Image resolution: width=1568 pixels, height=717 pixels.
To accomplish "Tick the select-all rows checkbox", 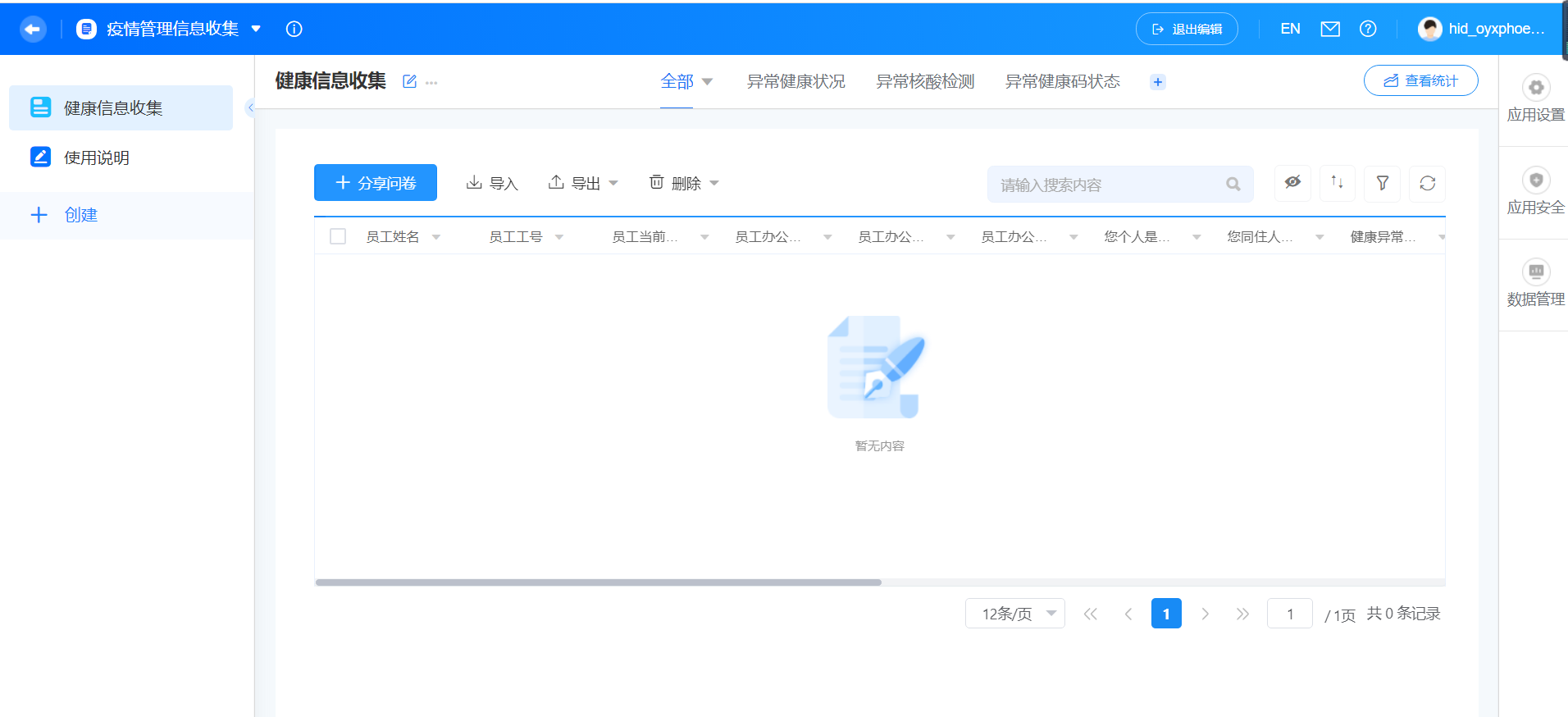I will click(x=338, y=236).
